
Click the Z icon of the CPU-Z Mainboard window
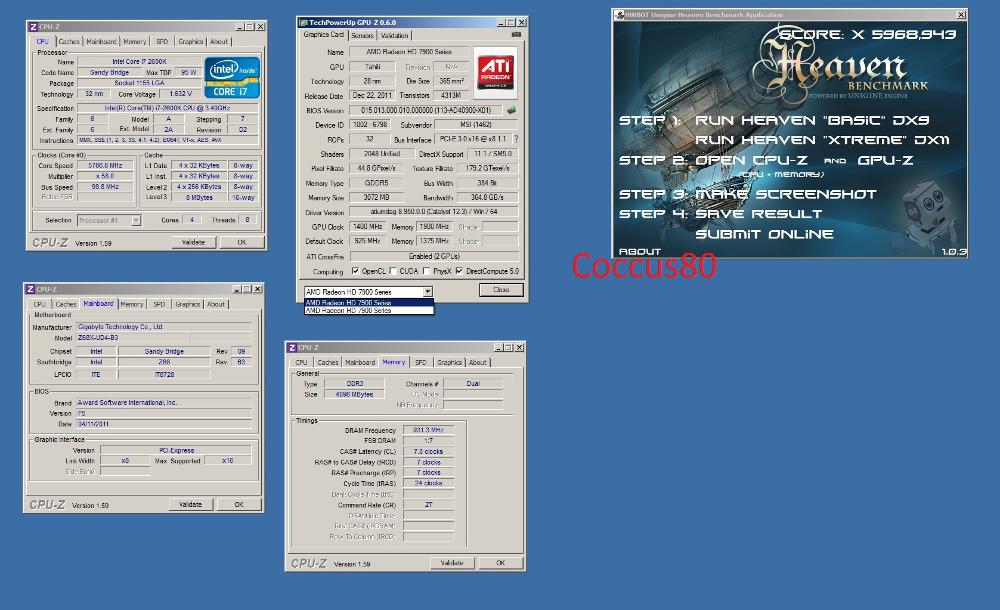pyautogui.click(x=30, y=289)
